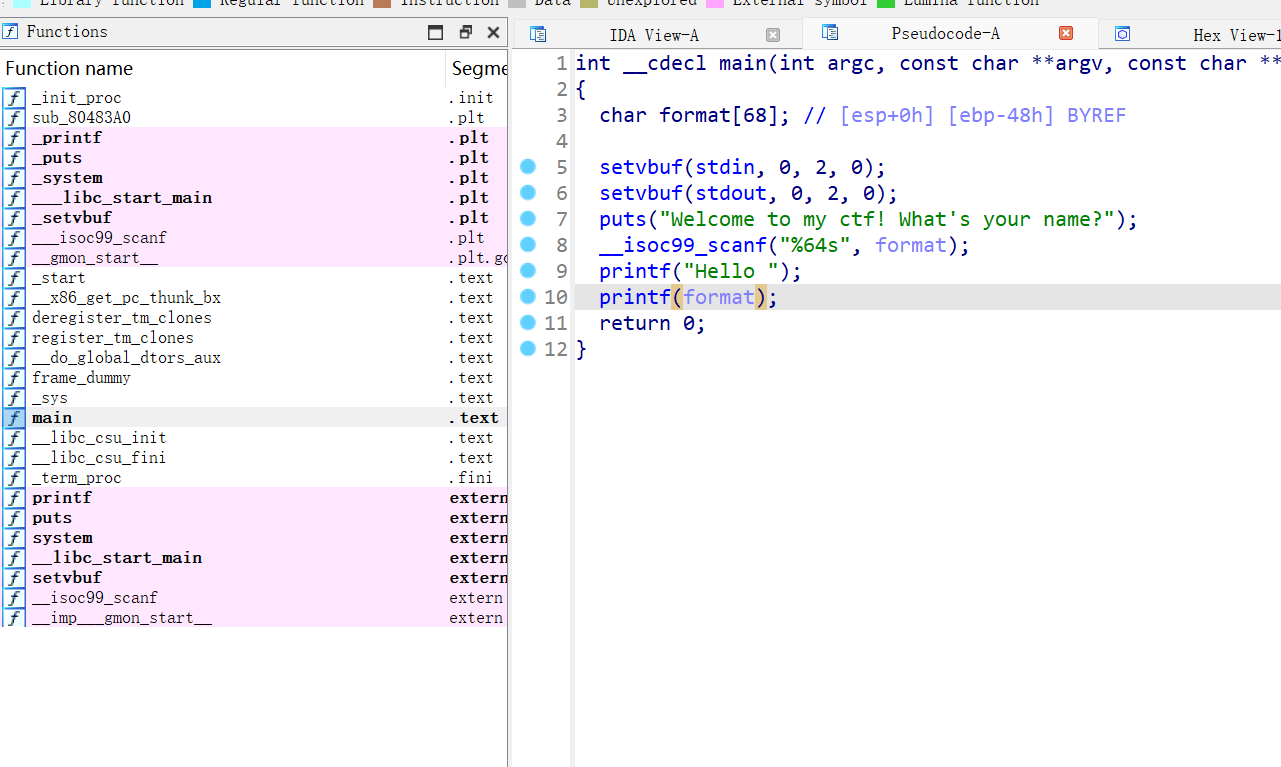
Task: Toggle breakpoint dot on line 7
Action: tap(528, 219)
